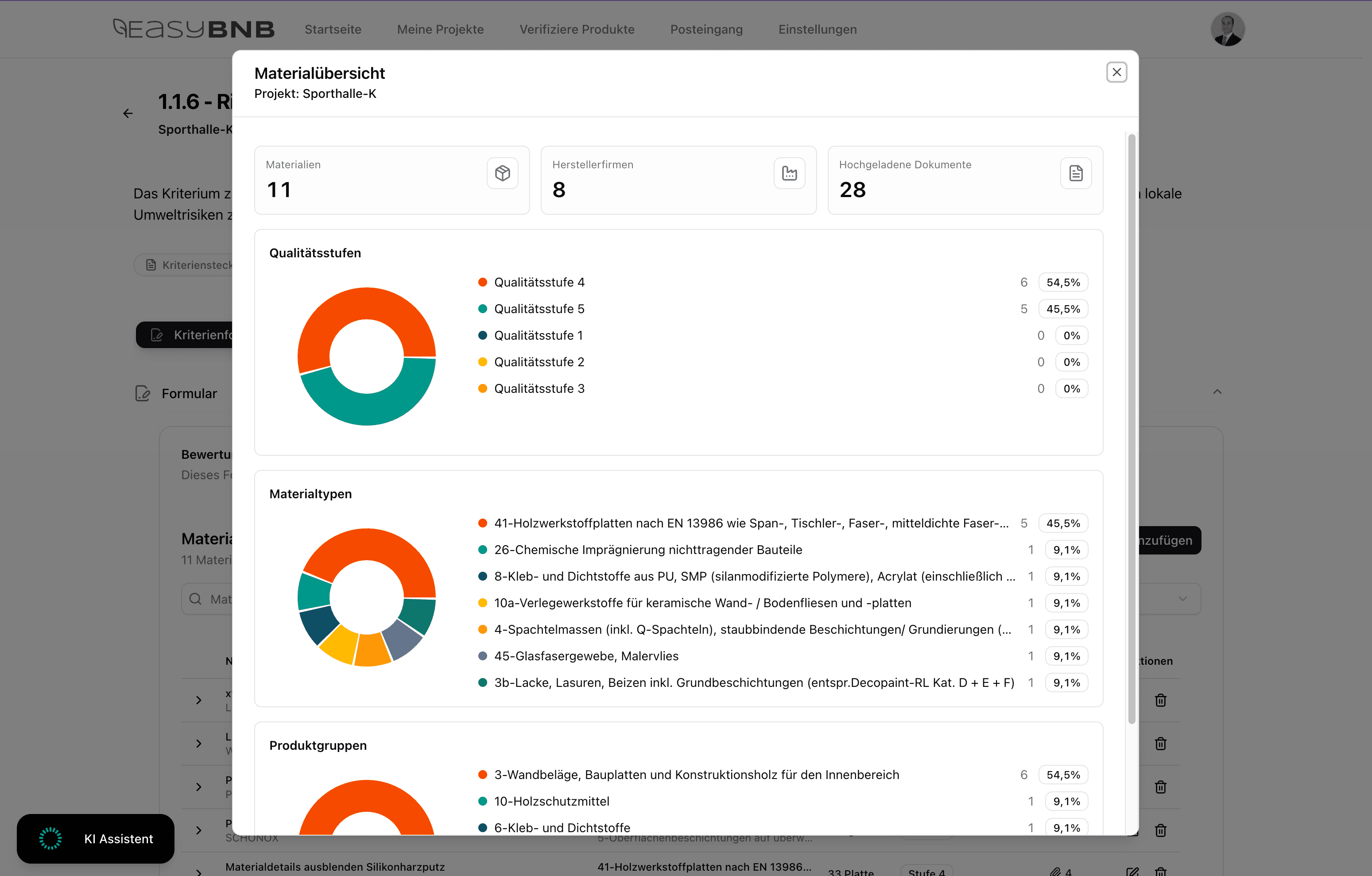The image size is (1372, 876).
Task: Expand the SCHÖNOX material row
Action: click(198, 830)
